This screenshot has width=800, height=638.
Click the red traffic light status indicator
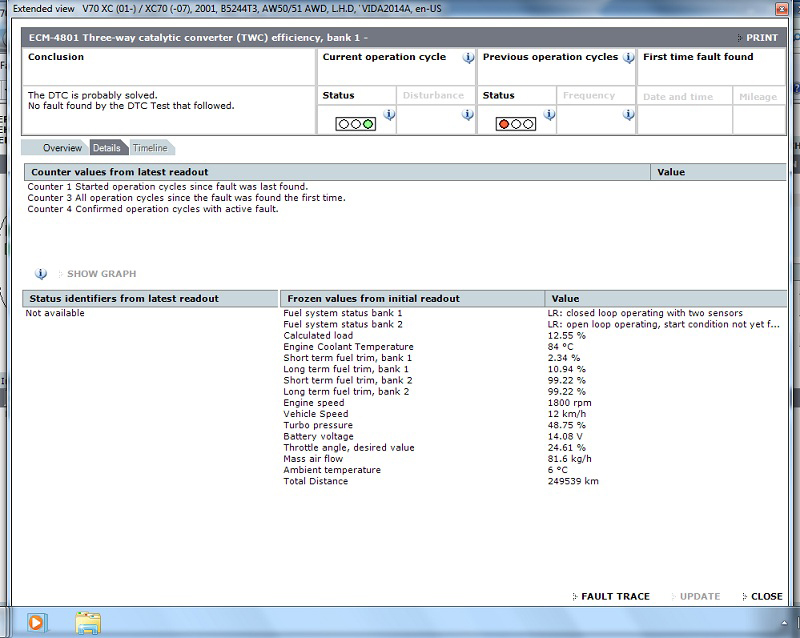coord(516,124)
